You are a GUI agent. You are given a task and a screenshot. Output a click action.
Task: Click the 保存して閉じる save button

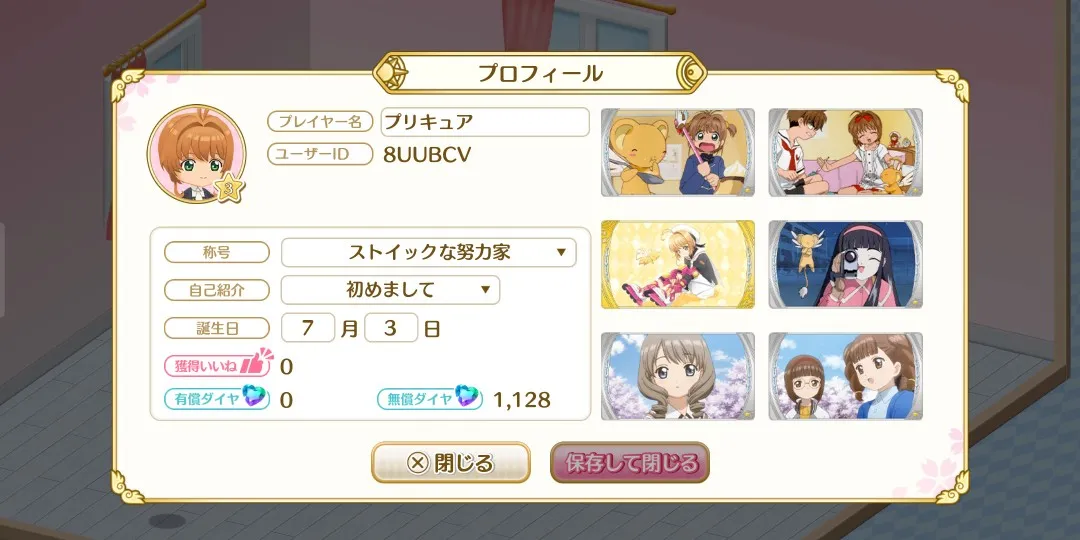point(630,463)
